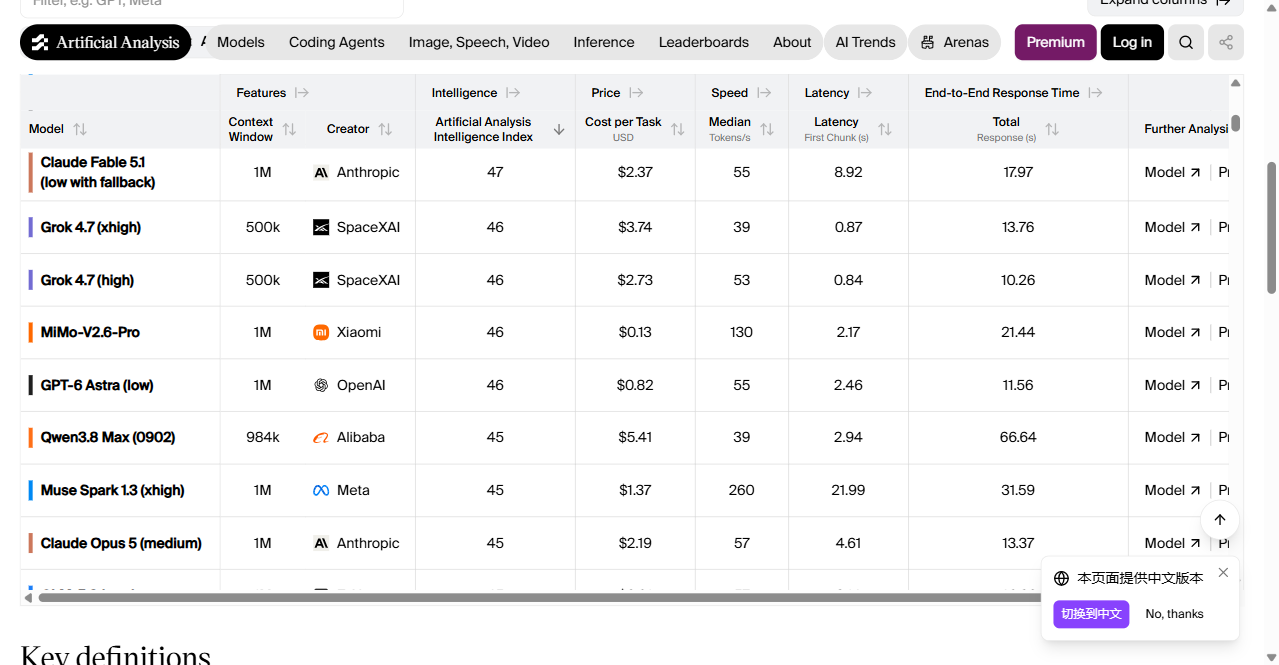Image resolution: width=1279 pixels, height=665 pixels.
Task: Click the Alibaba logo in Qwen3.8 Max row
Action: (321, 437)
